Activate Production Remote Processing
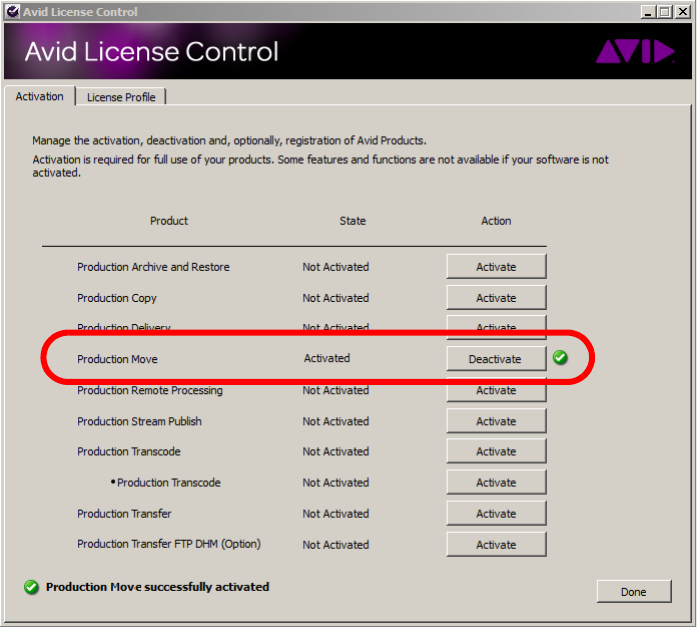 point(496,390)
